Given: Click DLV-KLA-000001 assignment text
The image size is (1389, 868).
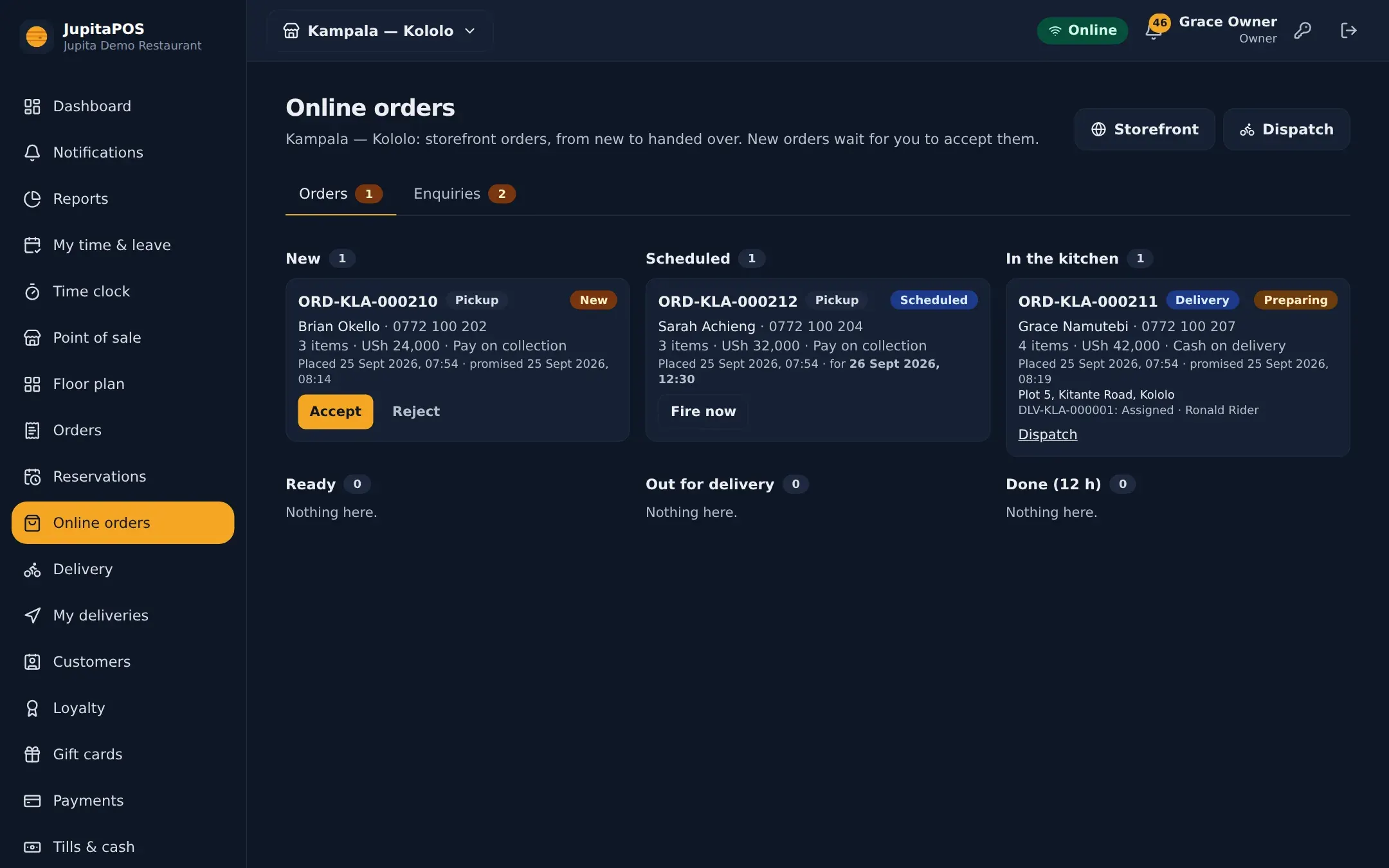Looking at the screenshot, I should [1138, 410].
